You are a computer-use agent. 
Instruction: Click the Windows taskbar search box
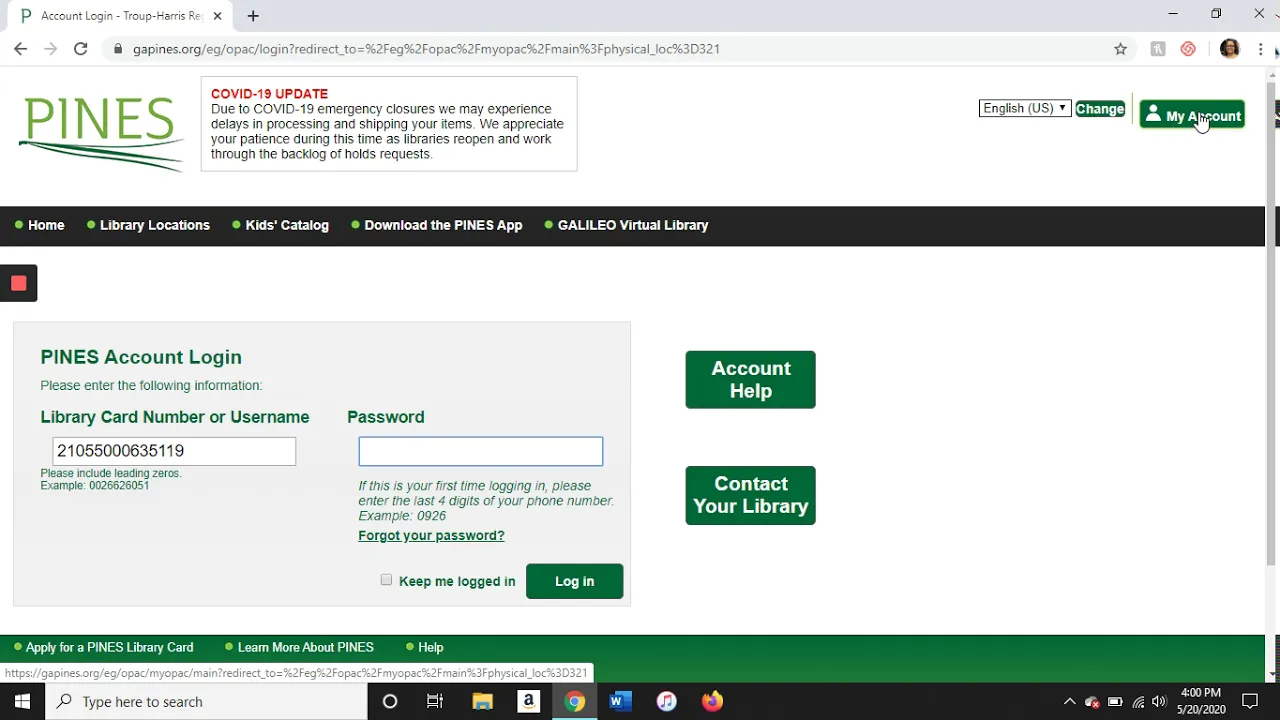[x=207, y=701]
